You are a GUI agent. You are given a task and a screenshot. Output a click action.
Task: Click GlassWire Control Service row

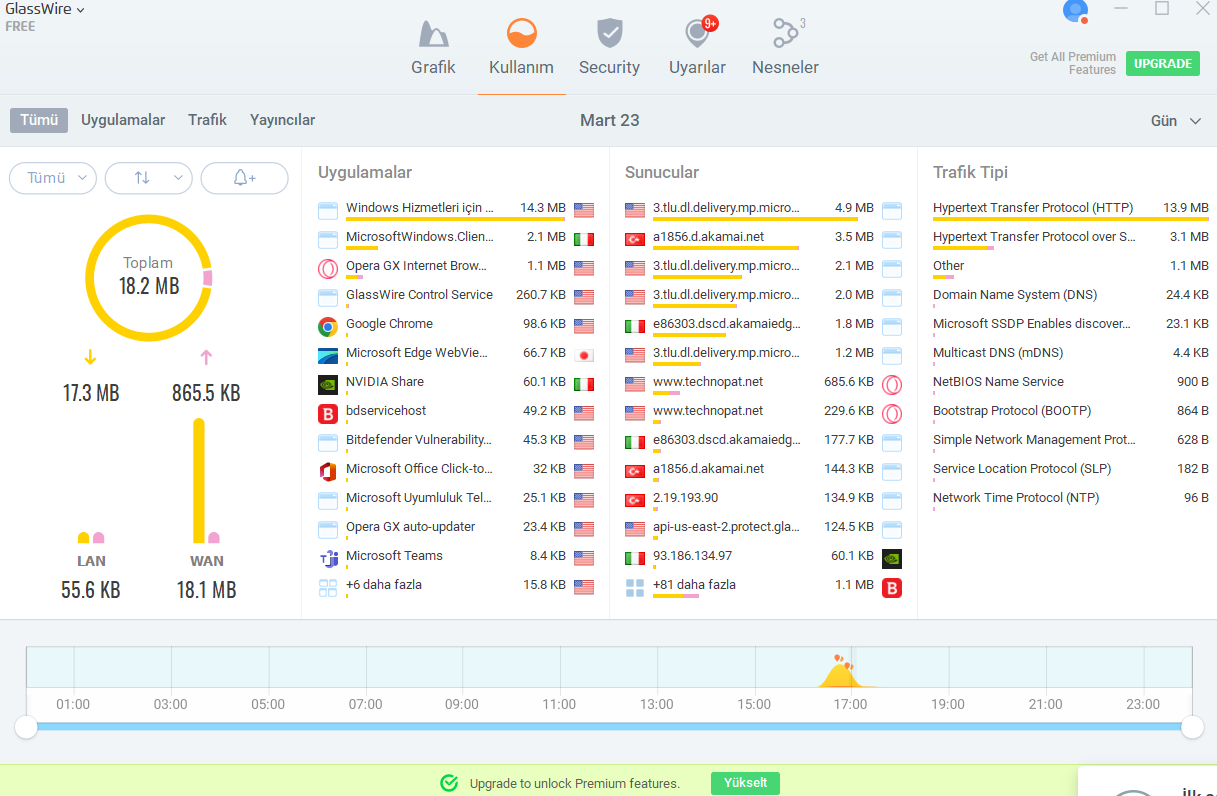(455, 296)
